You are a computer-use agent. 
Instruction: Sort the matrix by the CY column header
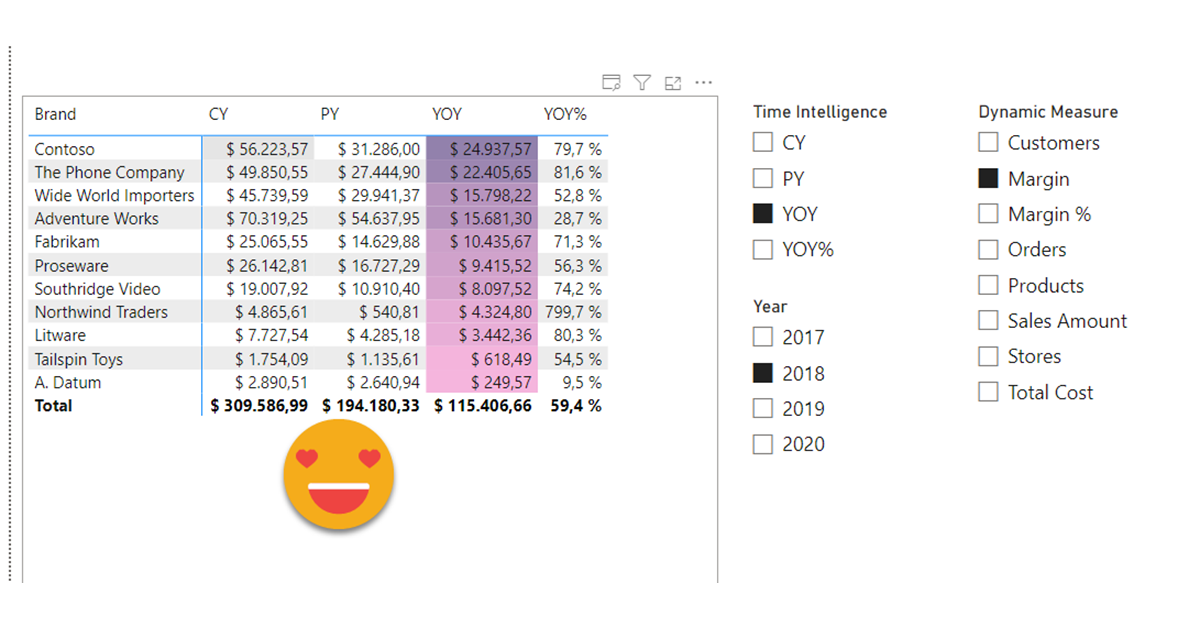pos(218,114)
